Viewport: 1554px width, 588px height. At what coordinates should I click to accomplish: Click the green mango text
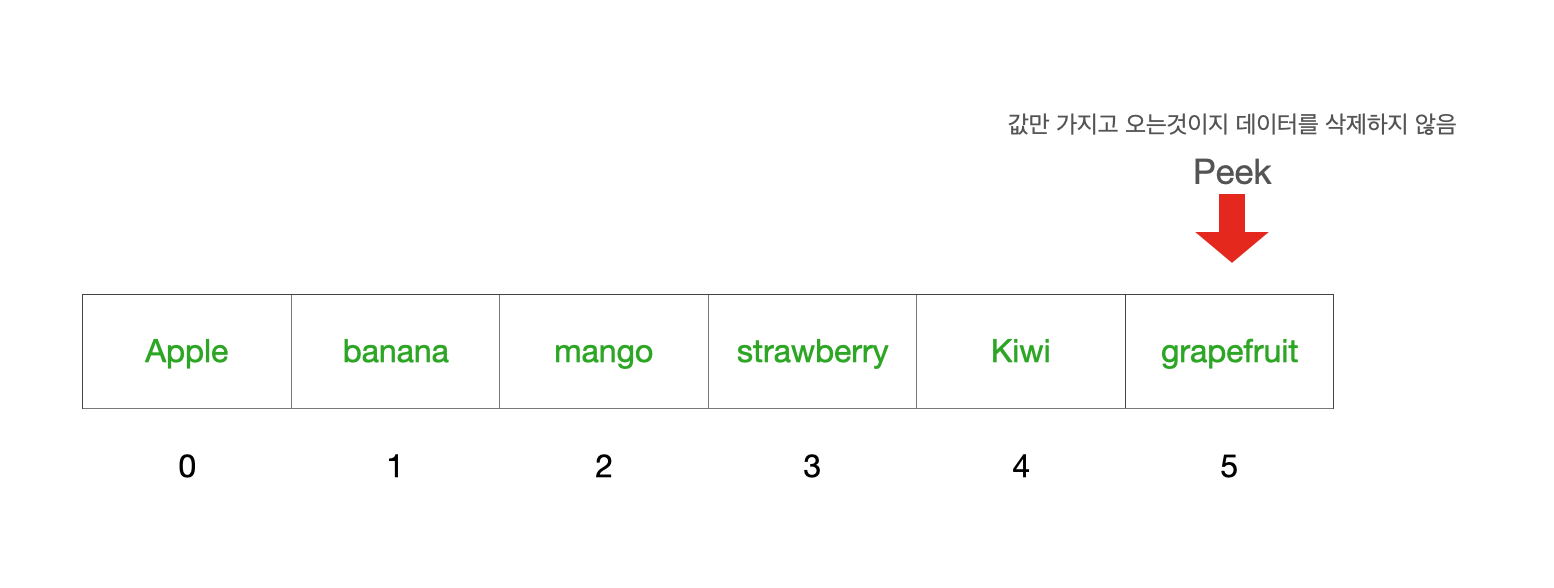[603, 353]
